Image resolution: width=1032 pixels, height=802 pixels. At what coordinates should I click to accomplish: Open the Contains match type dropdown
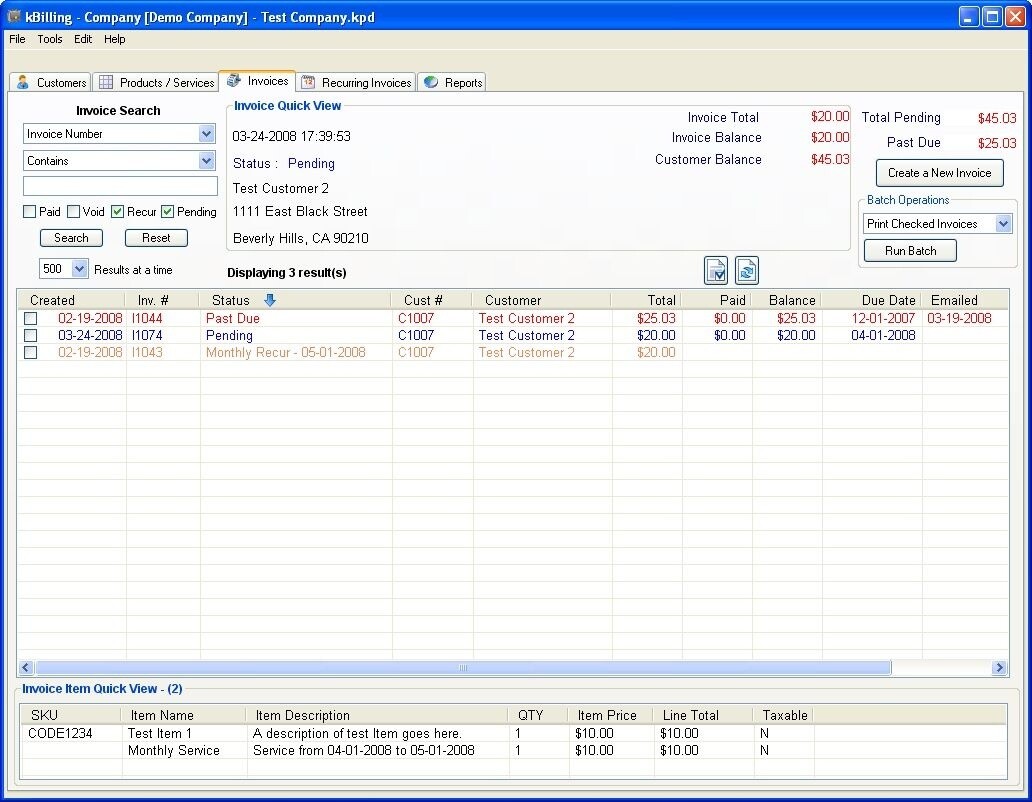(204, 160)
